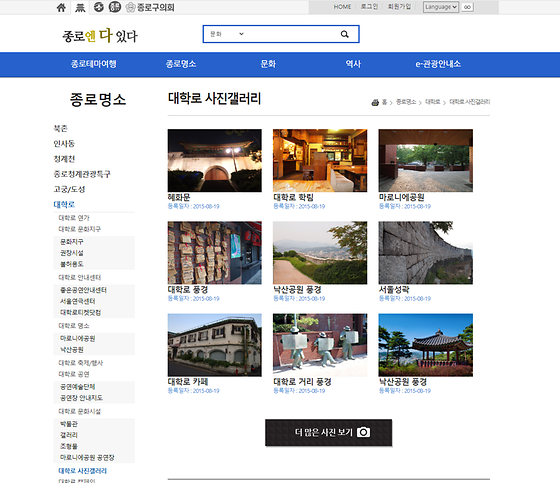Screen dimensions: 560x483
Task: Open the 문화 main menu item
Action: pyautogui.click(x=268, y=64)
